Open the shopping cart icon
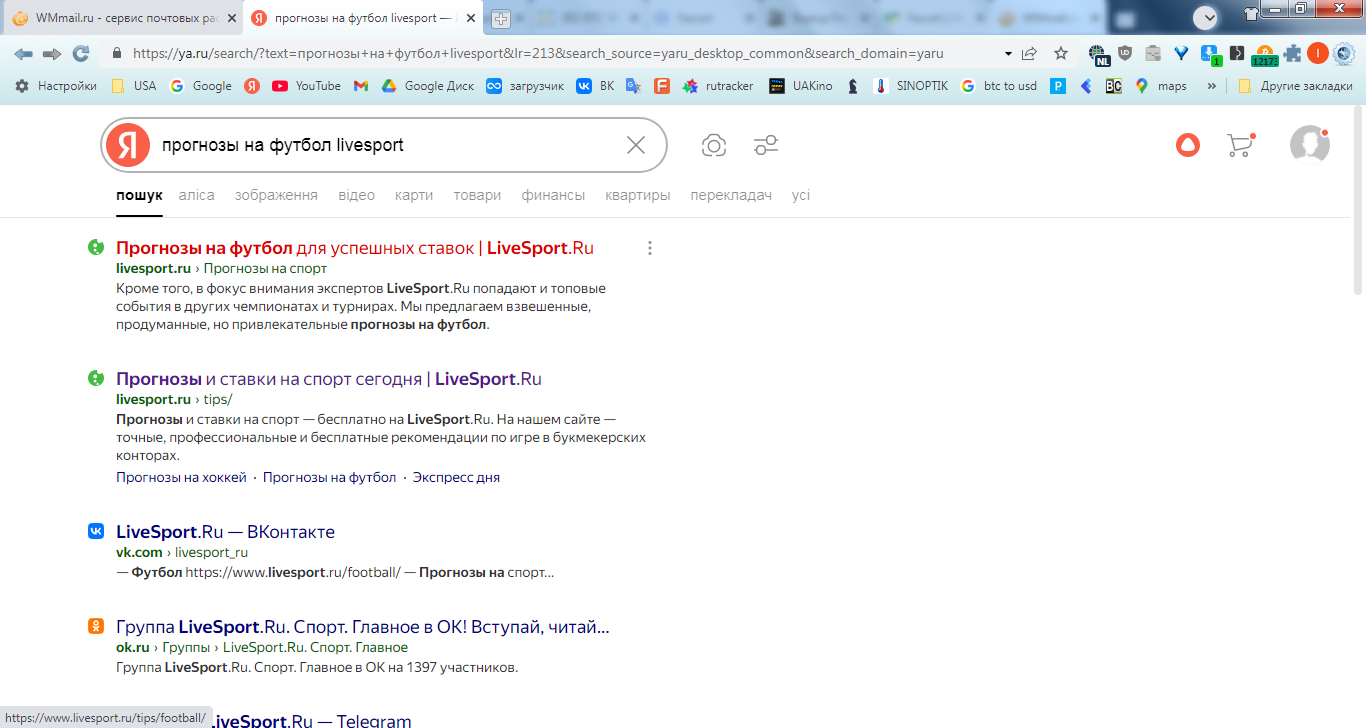The width and height of the screenshot is (1366, 728). click(1240, 145)
